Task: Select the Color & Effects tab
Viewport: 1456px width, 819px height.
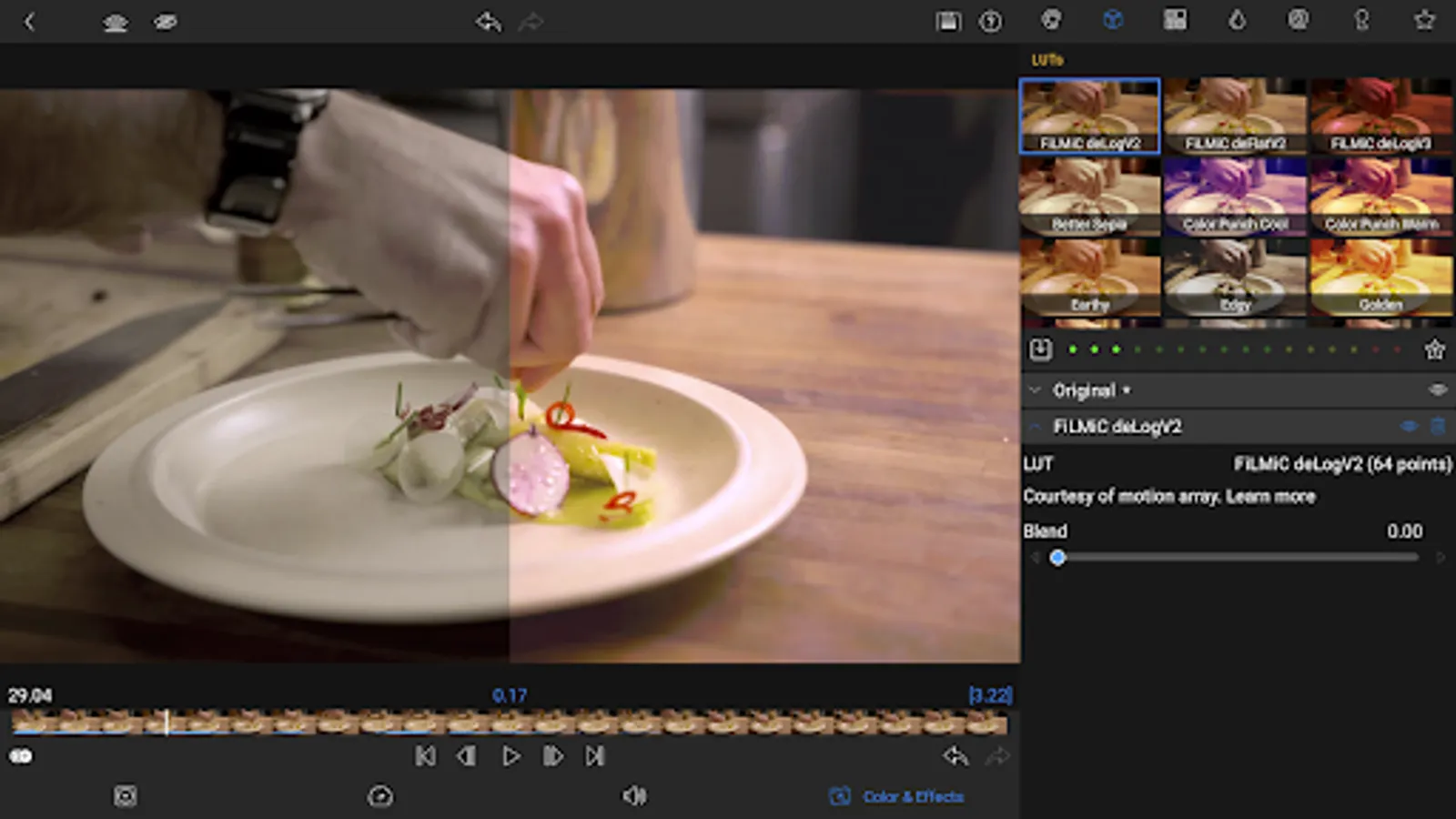Action: point(896,797)
